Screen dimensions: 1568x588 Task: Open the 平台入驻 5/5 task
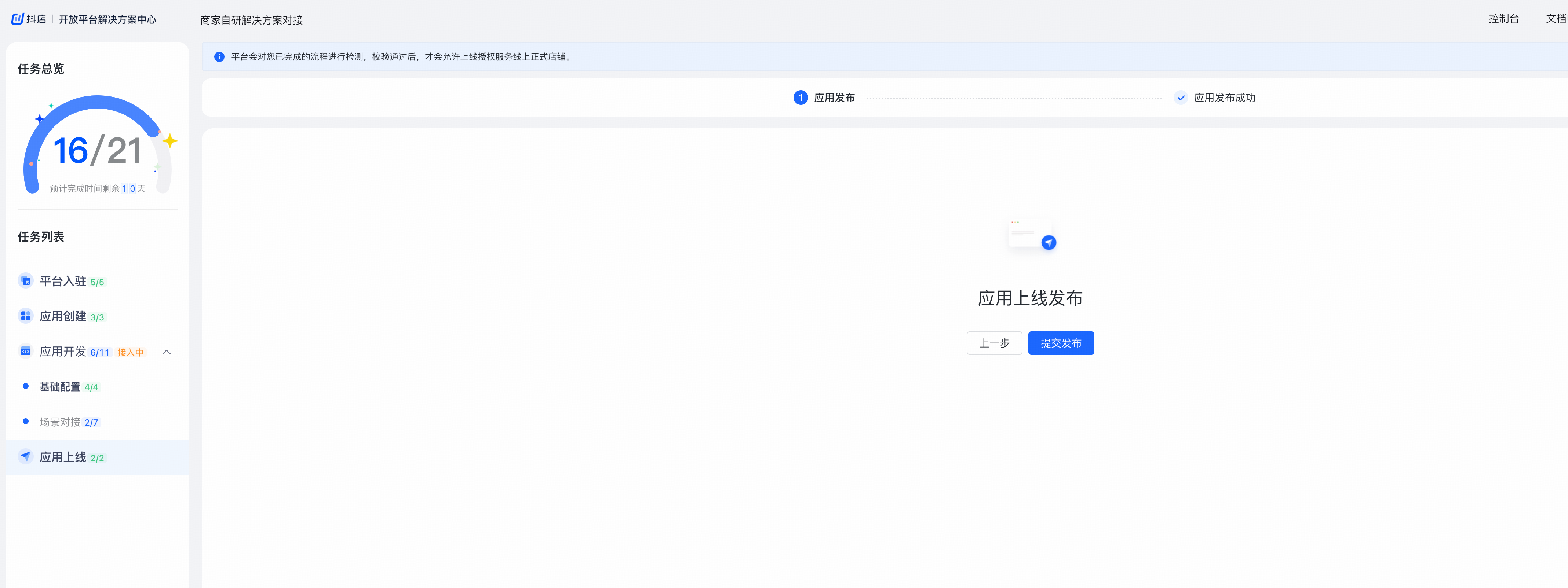97,281
